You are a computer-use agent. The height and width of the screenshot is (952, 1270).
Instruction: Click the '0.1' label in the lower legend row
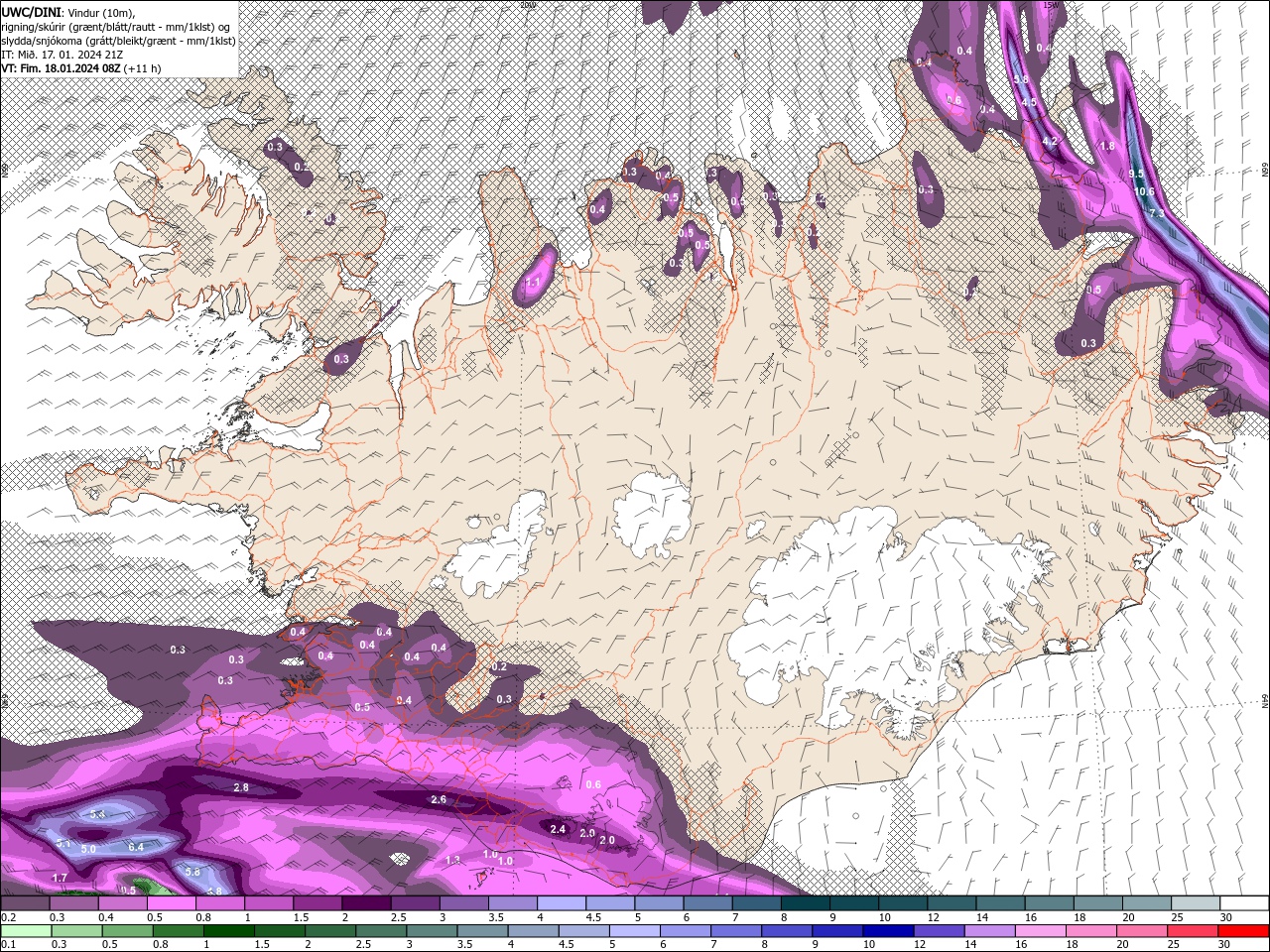(x=8, y=945)
